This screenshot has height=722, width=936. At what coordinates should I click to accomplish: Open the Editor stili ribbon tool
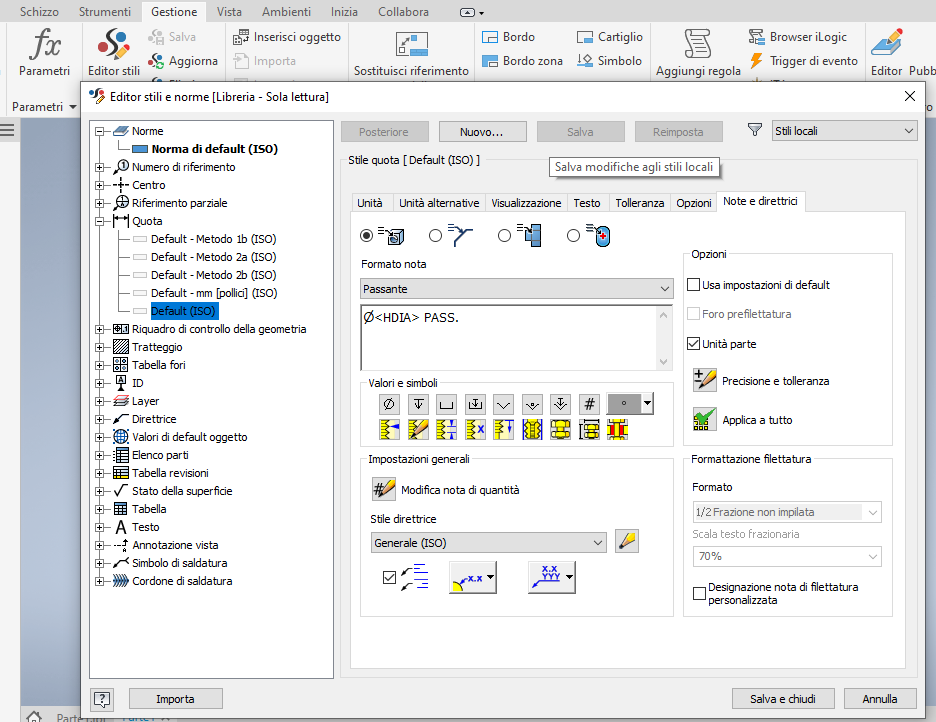click(114, 53)
